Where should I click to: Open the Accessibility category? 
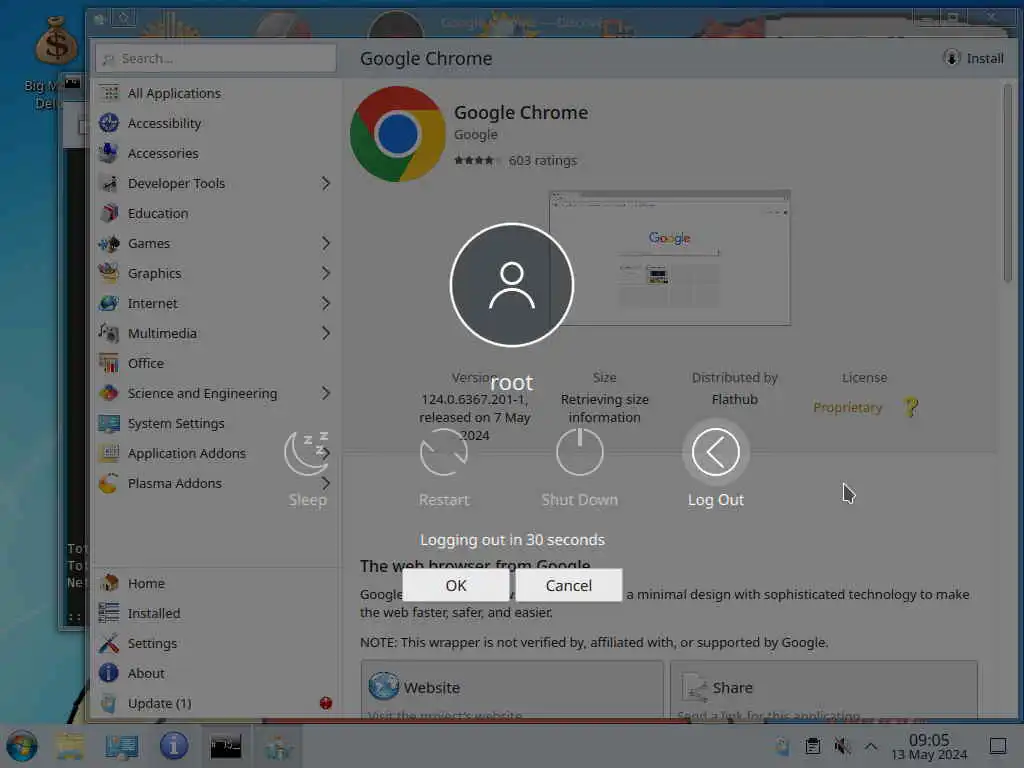point(215,123)
